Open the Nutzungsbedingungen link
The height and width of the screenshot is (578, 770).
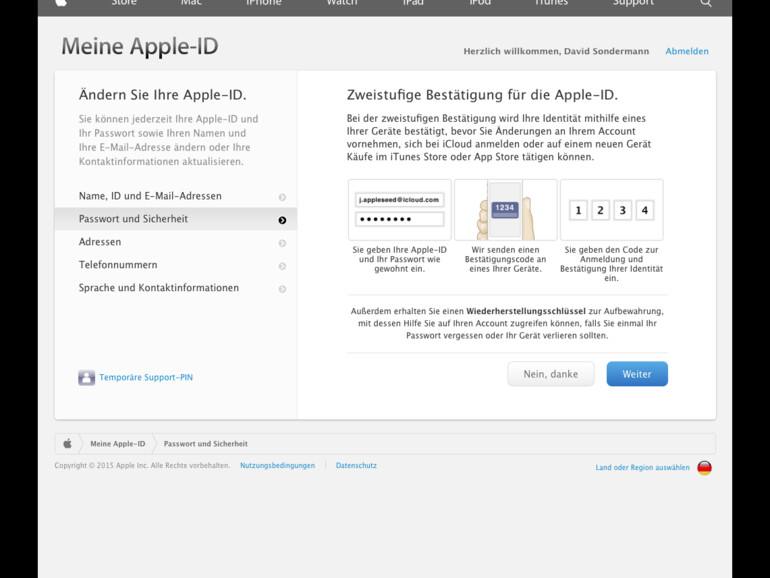pos(277,466)
